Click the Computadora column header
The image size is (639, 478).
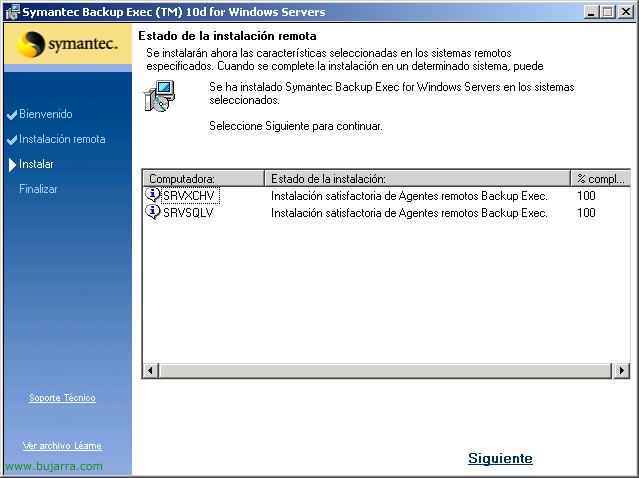coord(204,178)
